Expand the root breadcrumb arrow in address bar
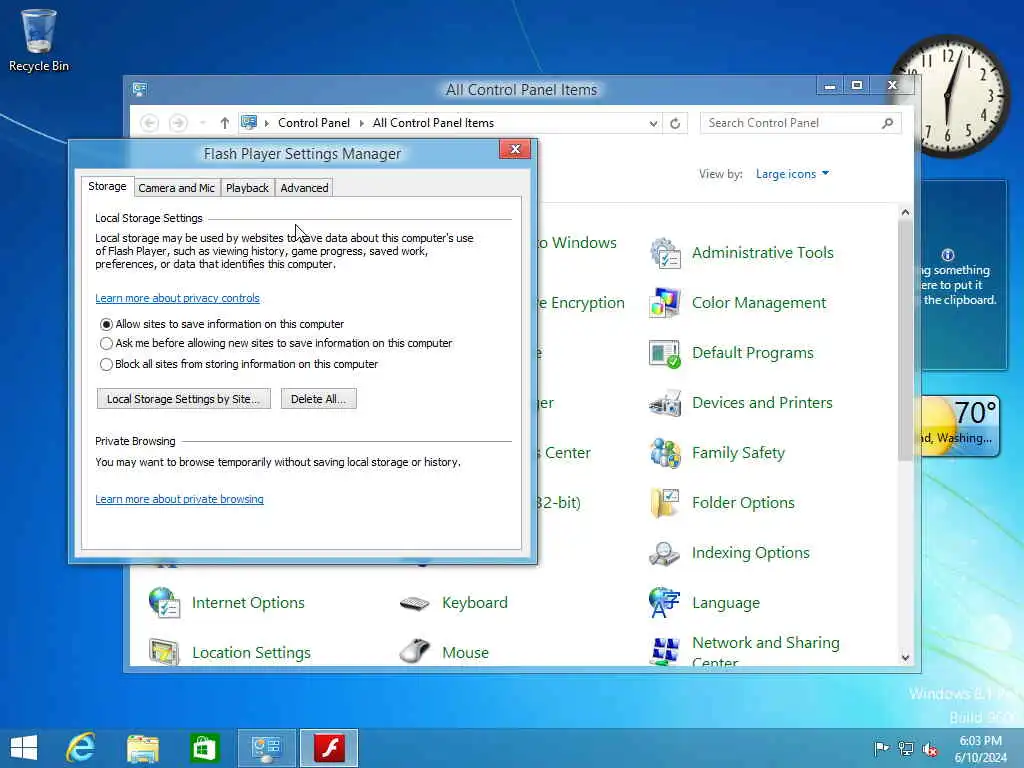The width and height of the screenshot is (1024, 768). coord(266,123)
